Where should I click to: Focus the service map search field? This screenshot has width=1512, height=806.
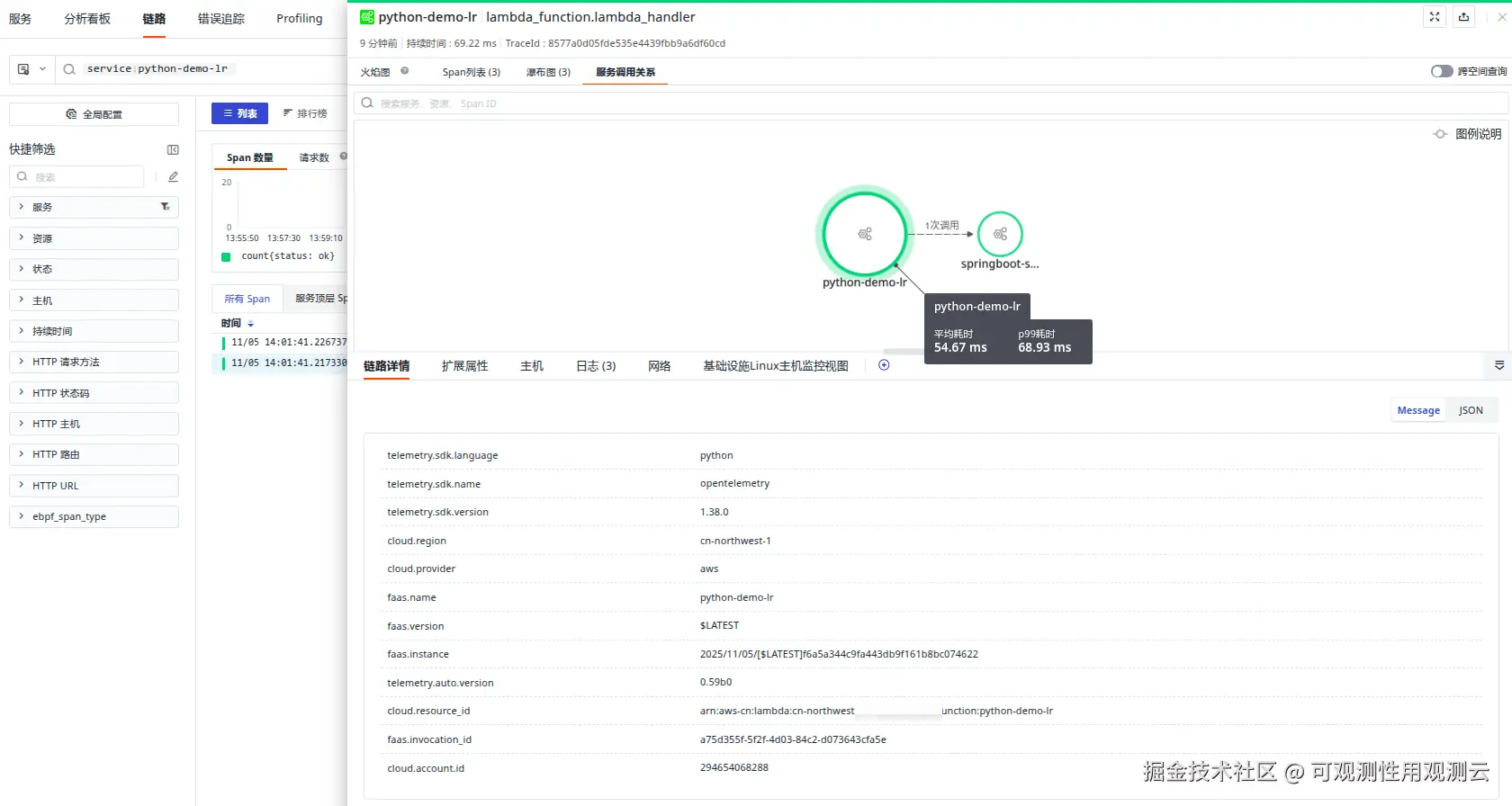point(931,103)
